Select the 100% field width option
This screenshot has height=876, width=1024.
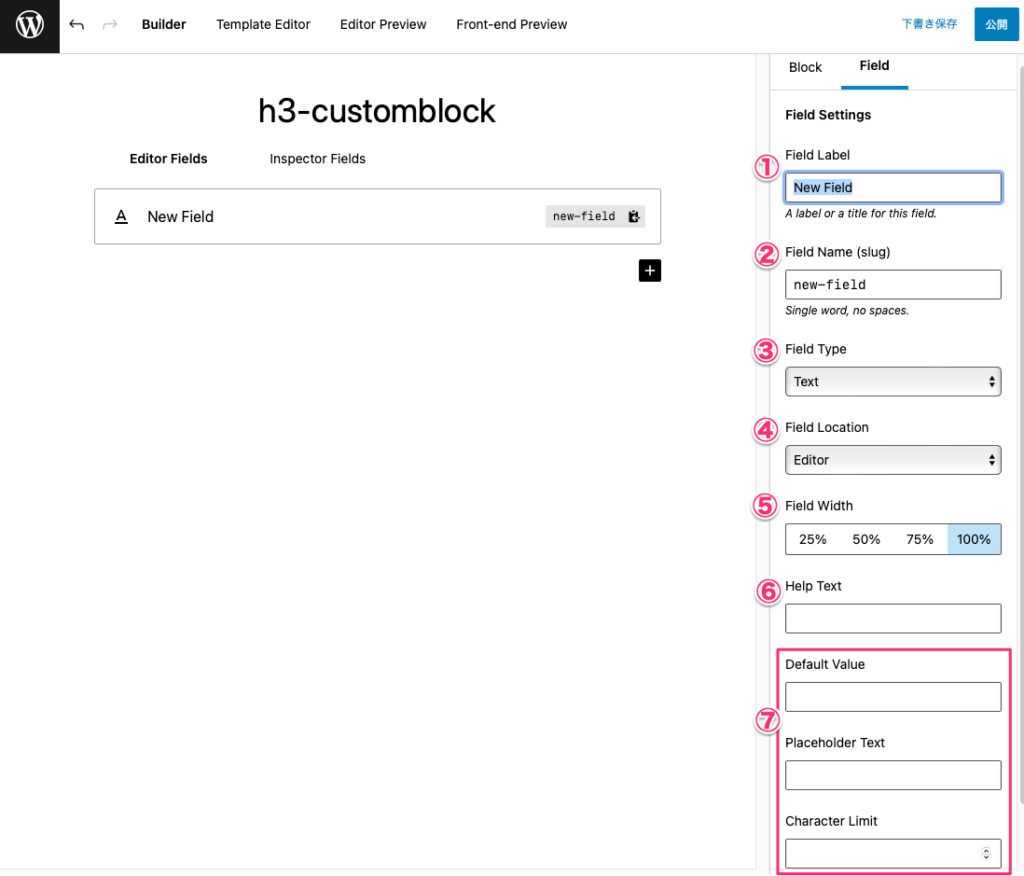(973, 539)
